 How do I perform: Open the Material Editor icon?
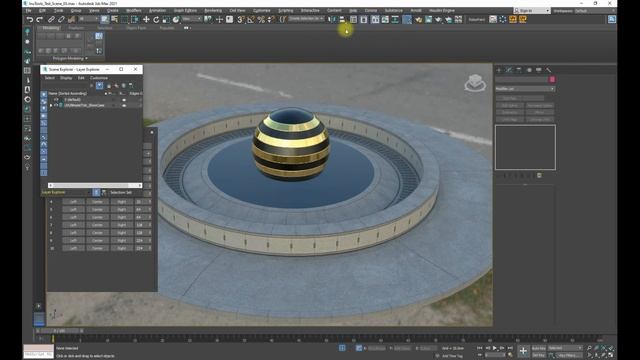(407, 19)
